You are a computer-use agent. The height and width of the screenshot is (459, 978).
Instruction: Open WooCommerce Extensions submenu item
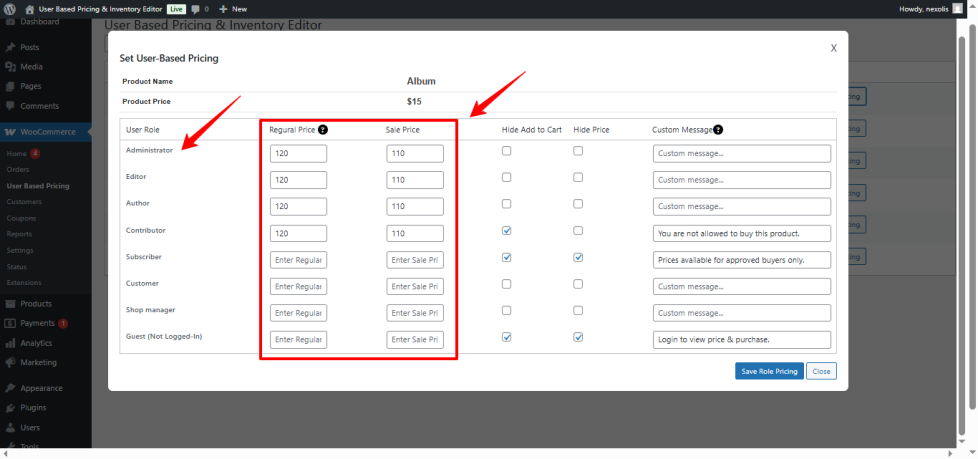24,283
